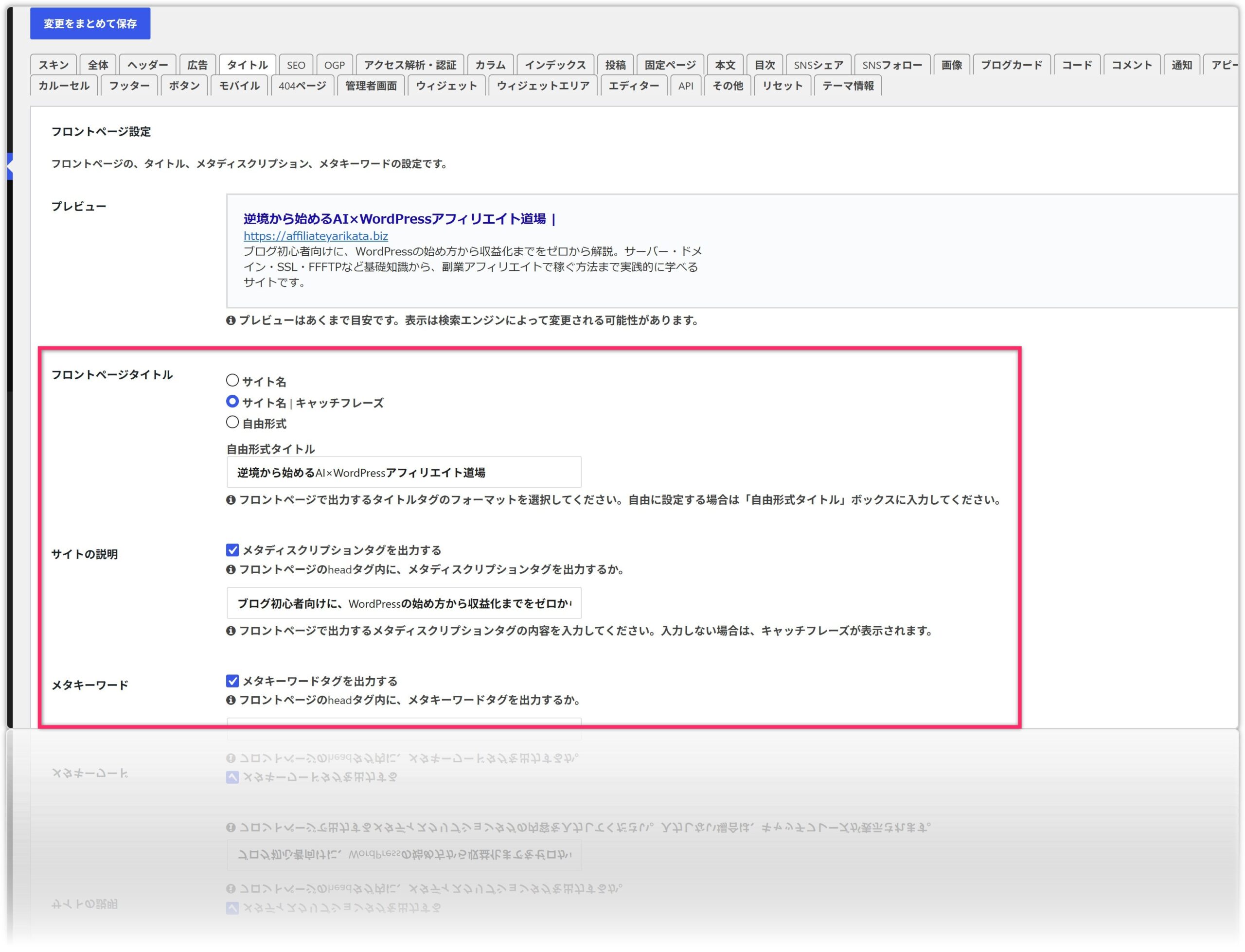Open the コメント tab
Viewport: 1245px width, 952px height.
tap(1132, 65)
